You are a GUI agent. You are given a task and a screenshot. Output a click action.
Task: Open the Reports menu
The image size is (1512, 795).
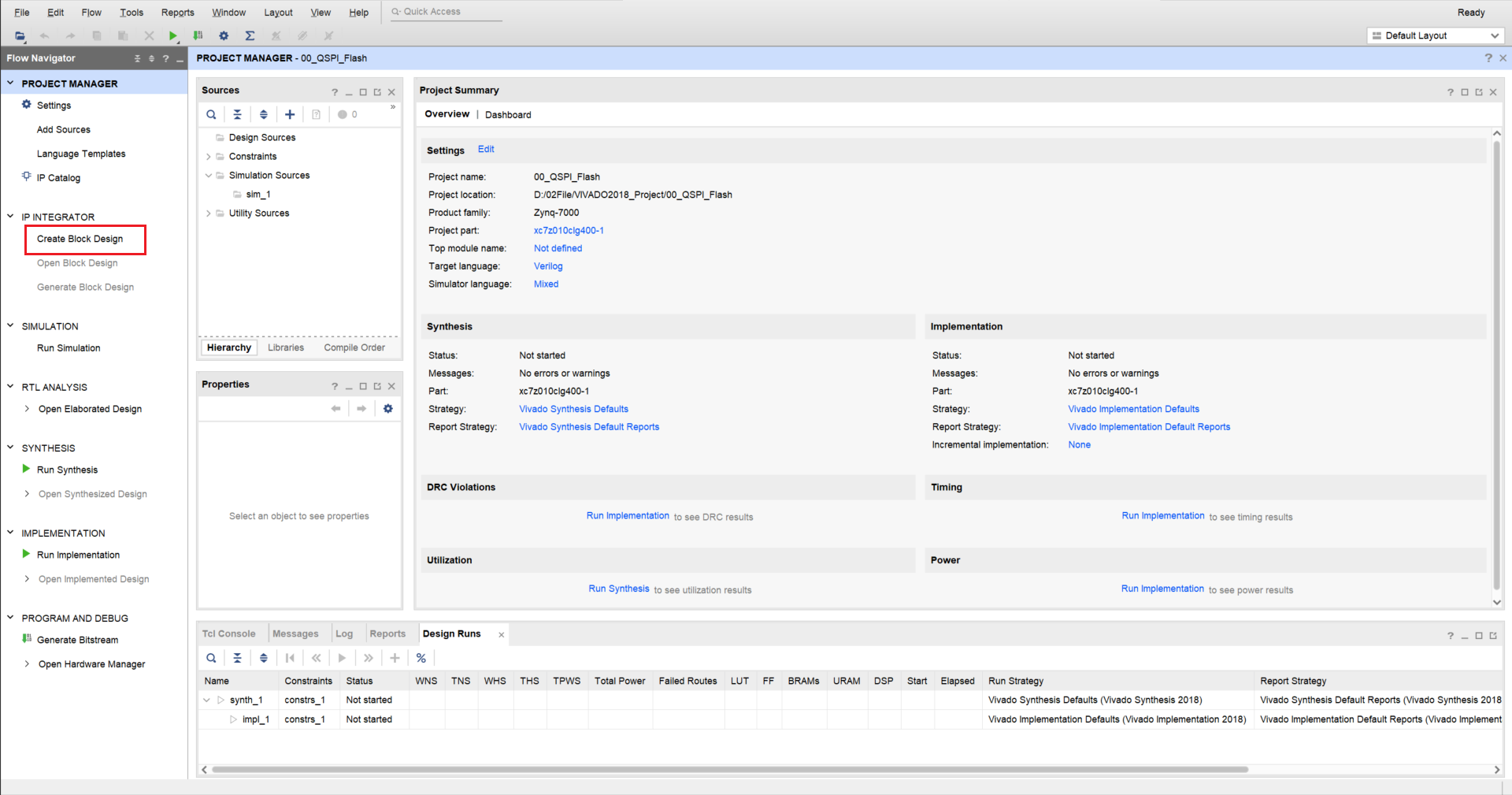pos(177,13)
